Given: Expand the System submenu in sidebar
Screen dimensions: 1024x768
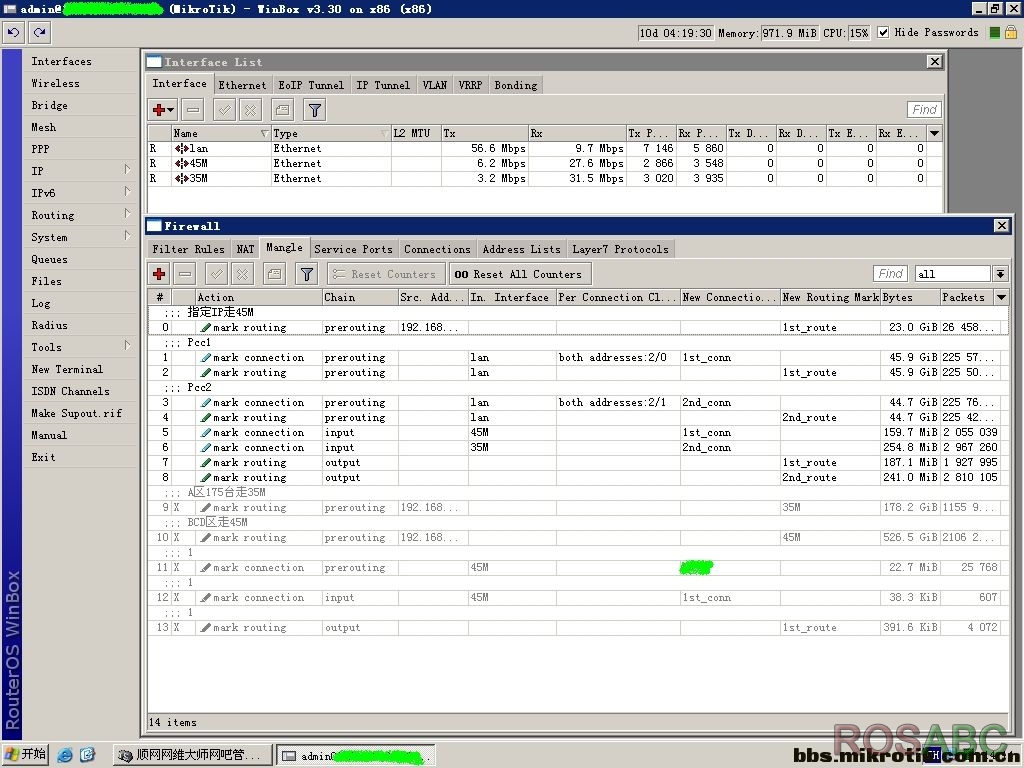Looking at the screenshot, I should point(127,236).
